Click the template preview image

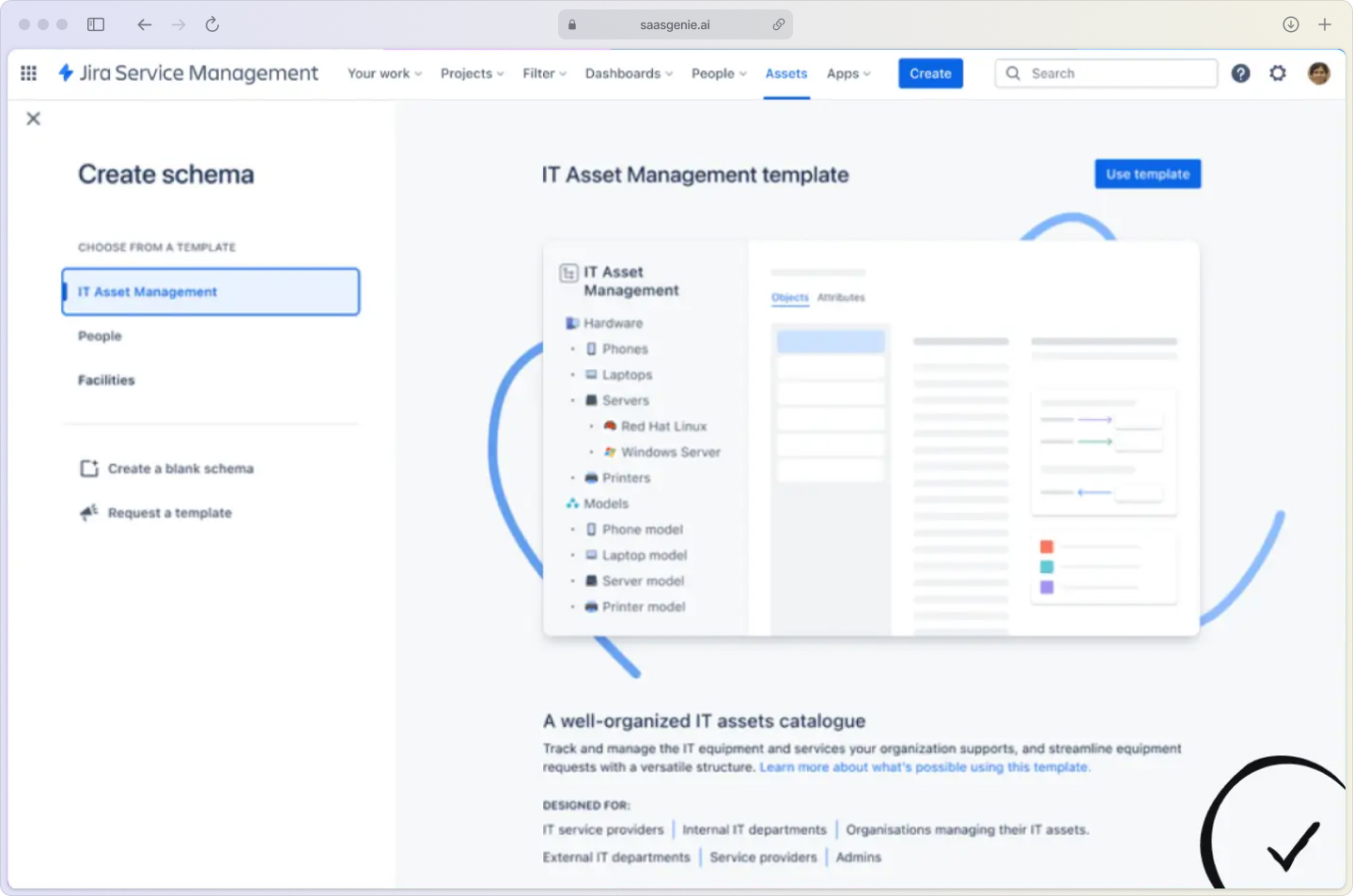pos(871,439)
